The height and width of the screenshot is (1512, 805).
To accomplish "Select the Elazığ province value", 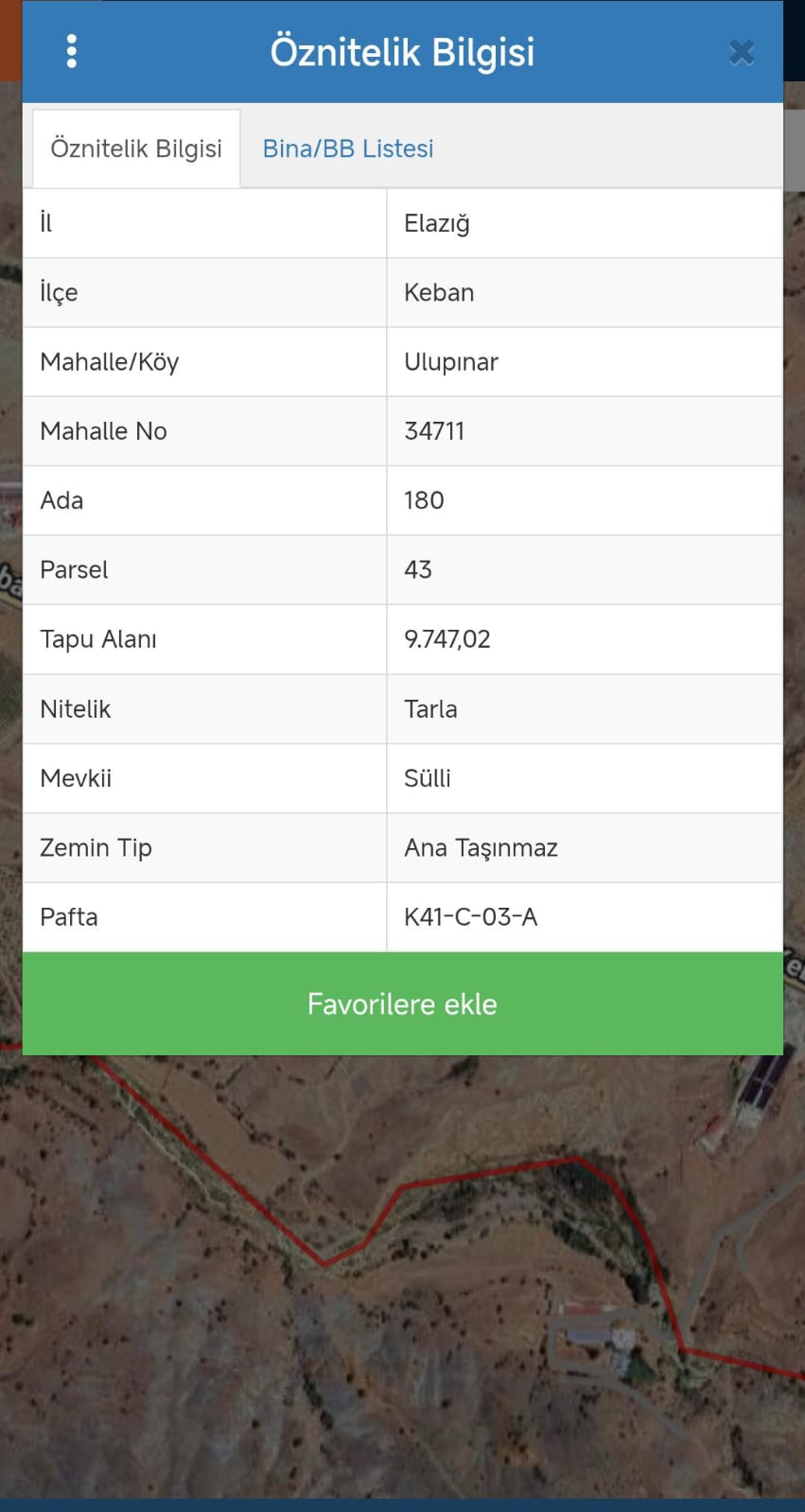I will (437, 223).
